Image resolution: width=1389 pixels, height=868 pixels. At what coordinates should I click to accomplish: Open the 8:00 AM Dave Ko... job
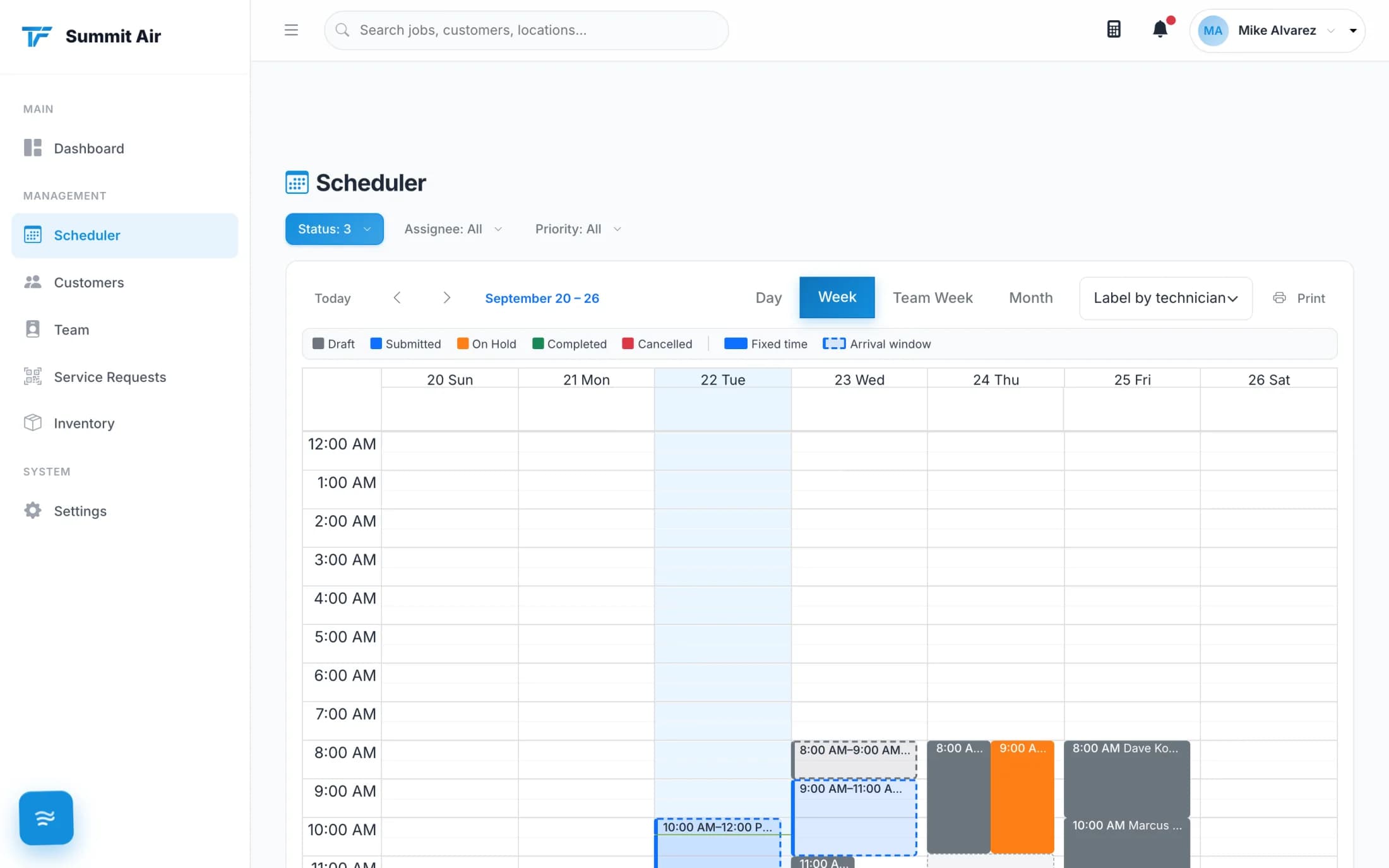tap(1127, 779)
